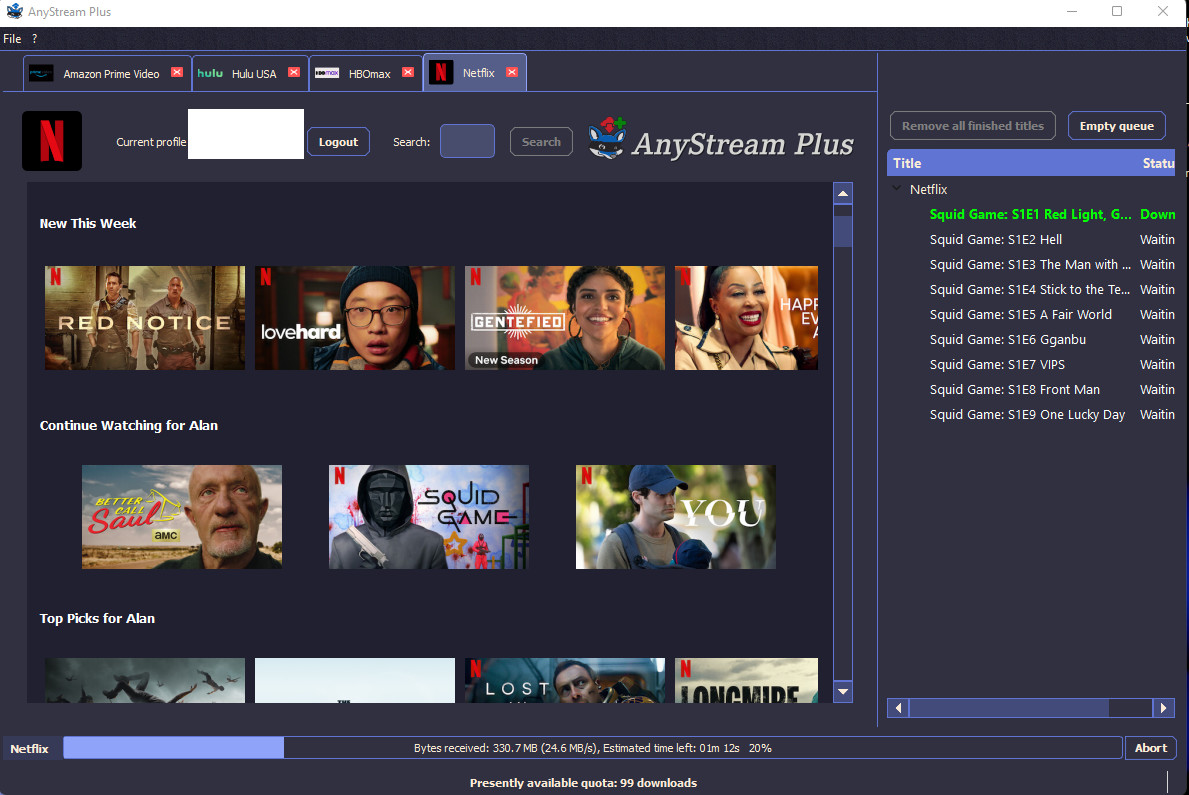Click the large Netflix logo beside profile

click(52, 141)
